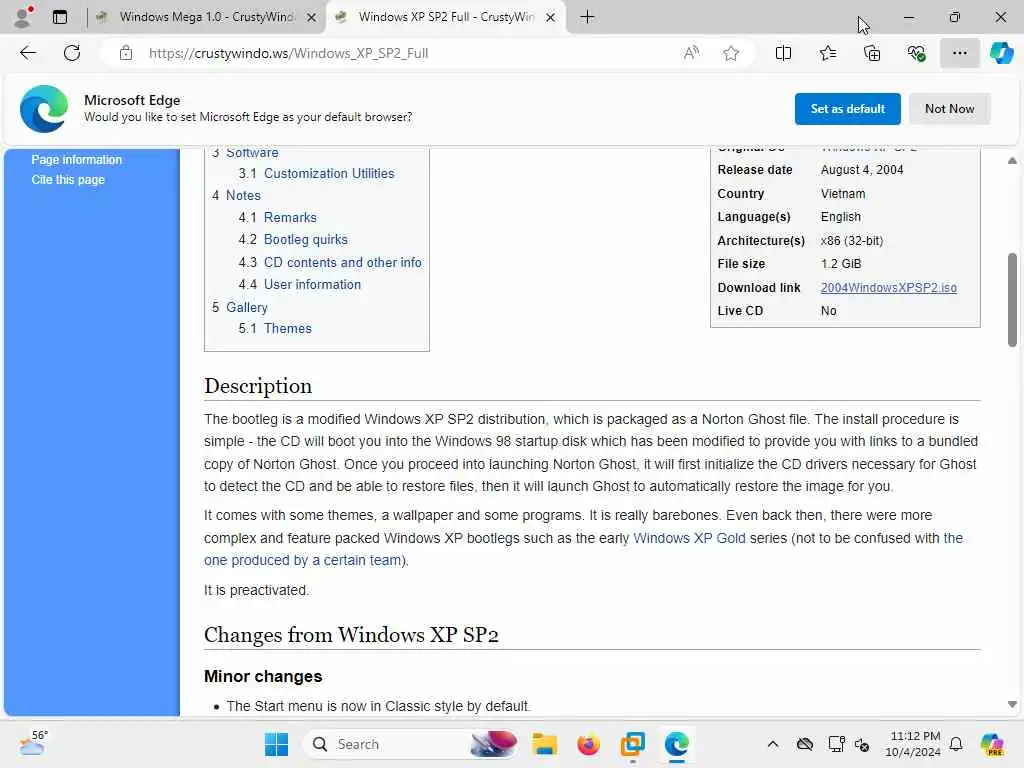Open Cite this page sidebar link

coord(68,180)
